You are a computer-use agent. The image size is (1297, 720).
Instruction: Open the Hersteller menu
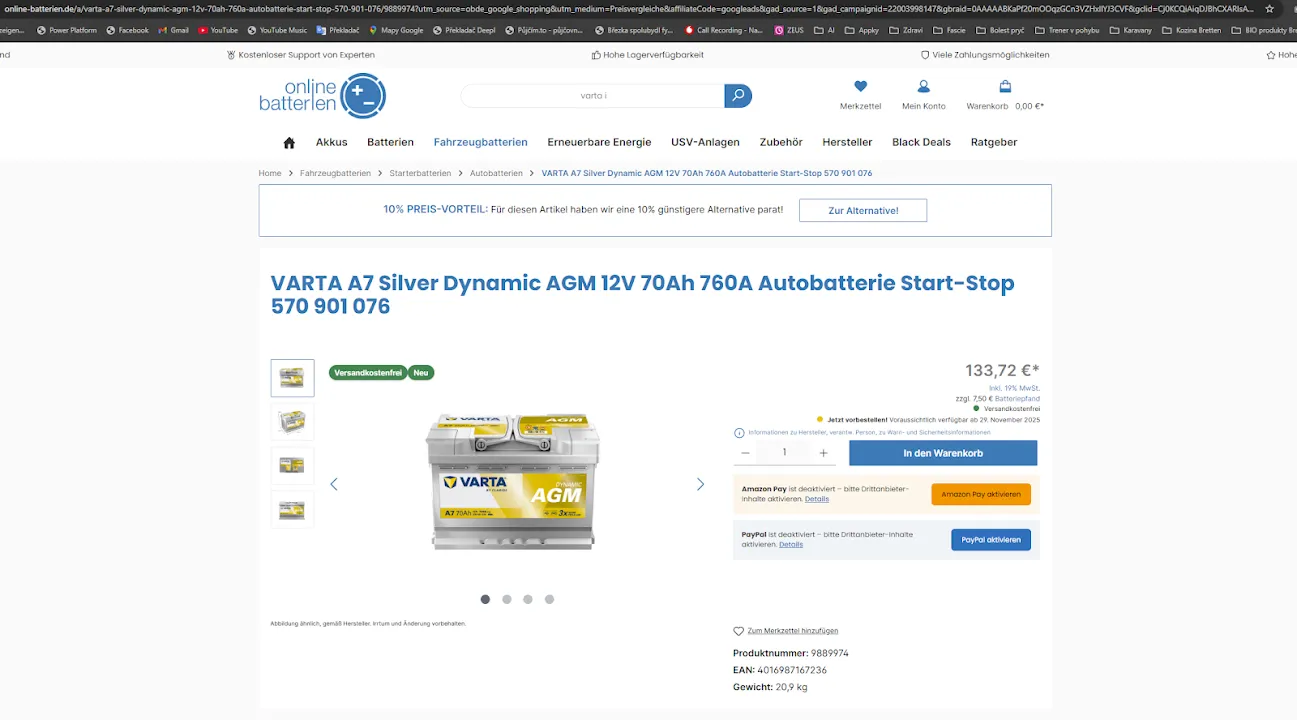coord(847,142)
